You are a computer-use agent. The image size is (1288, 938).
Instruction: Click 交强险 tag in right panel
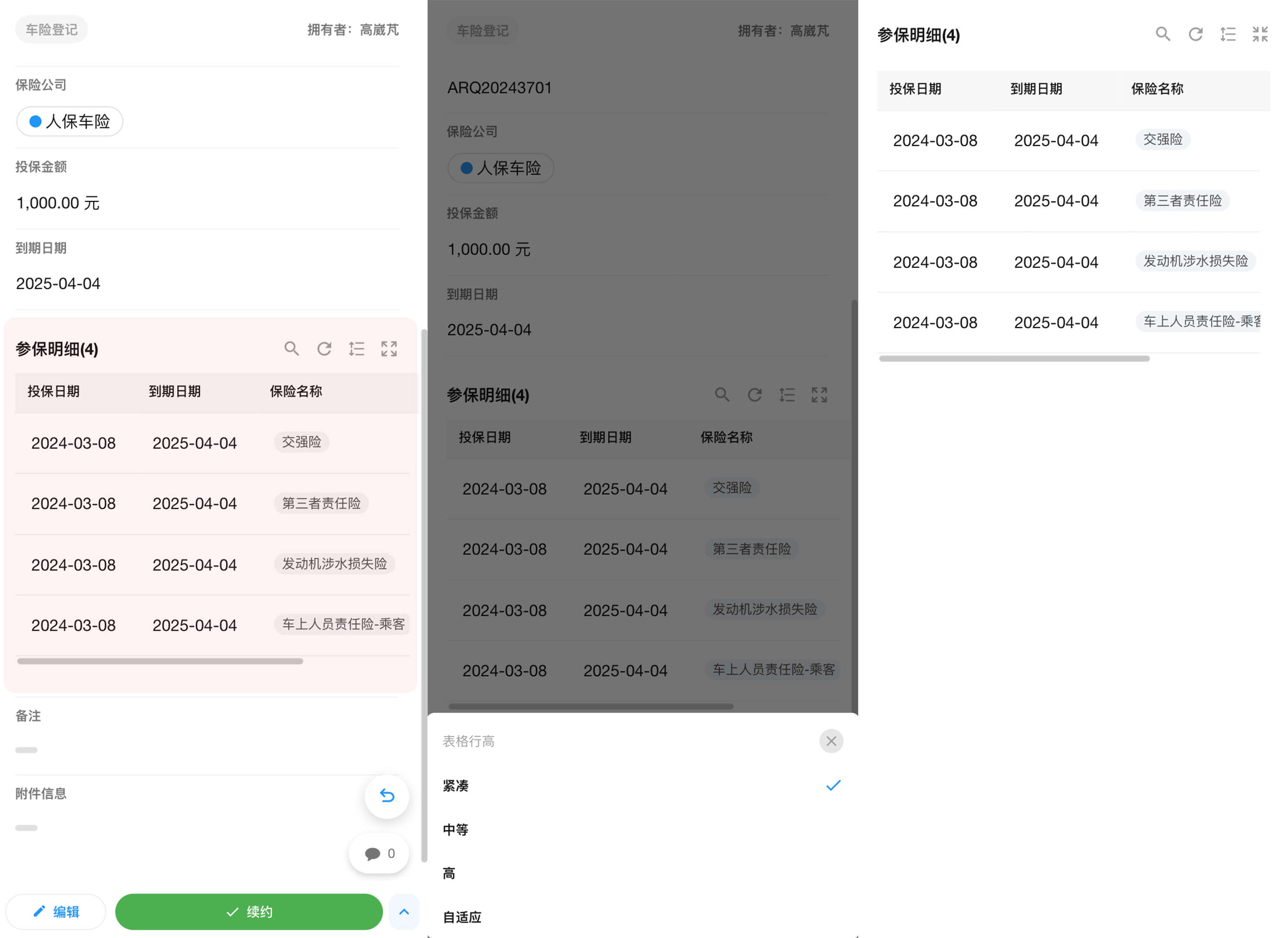tap(1163, 139)
